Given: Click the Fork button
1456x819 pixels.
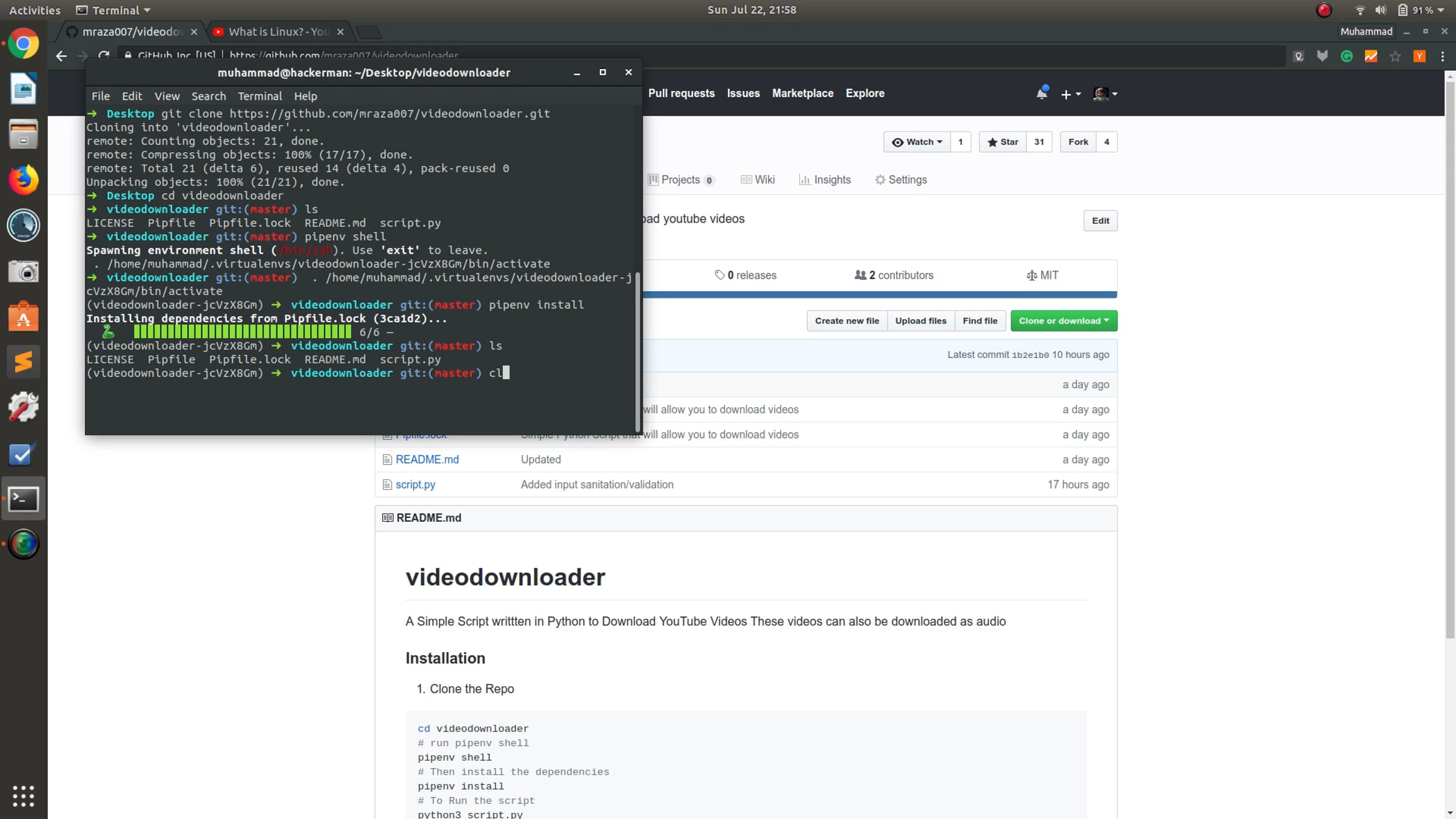Looking at the screenshot, I should point(1078,142).
